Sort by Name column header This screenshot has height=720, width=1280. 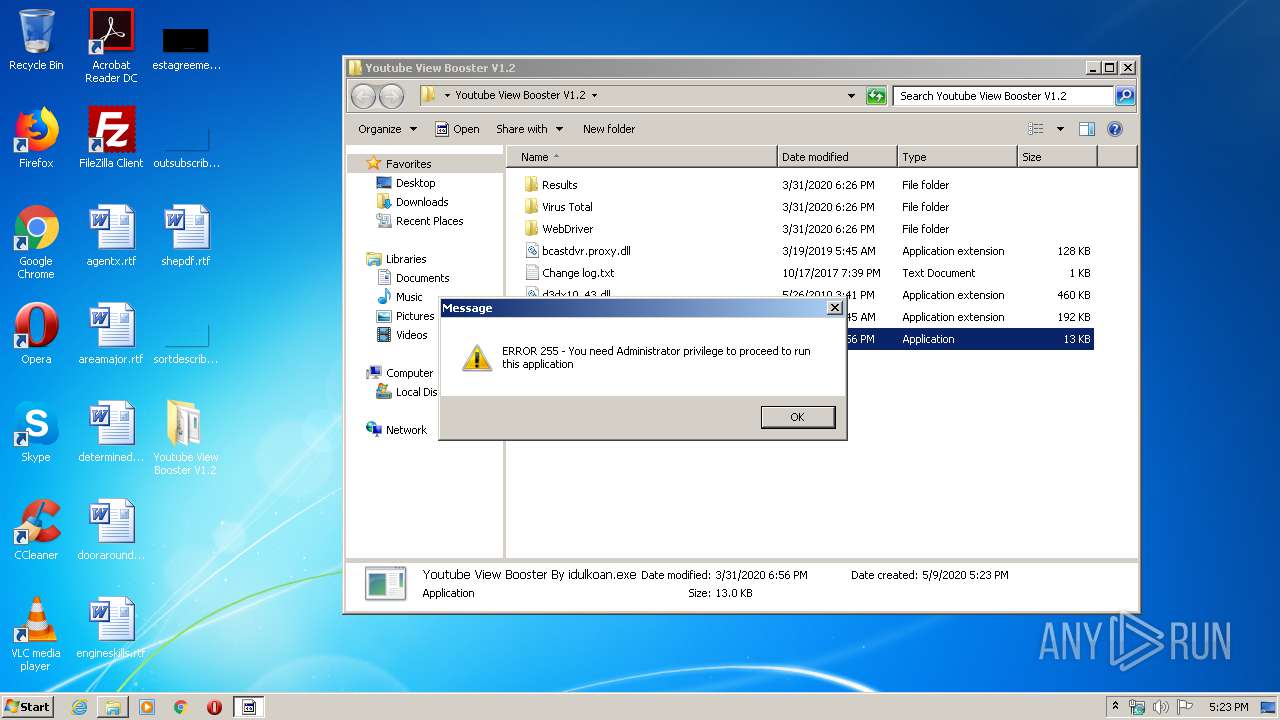pyautogui.click(x=642, y=157)
